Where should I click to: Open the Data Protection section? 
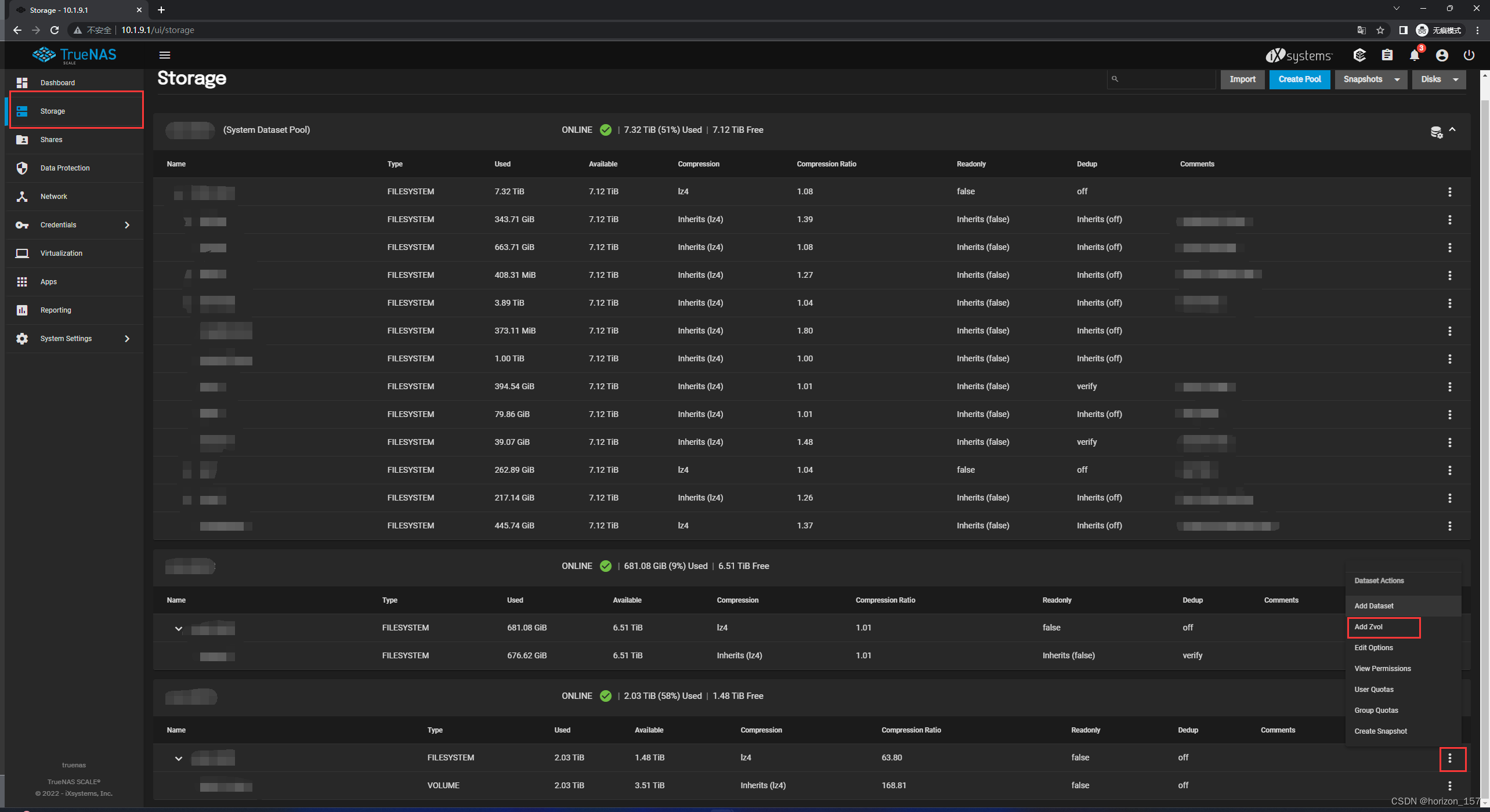click(x=64, y=168)
